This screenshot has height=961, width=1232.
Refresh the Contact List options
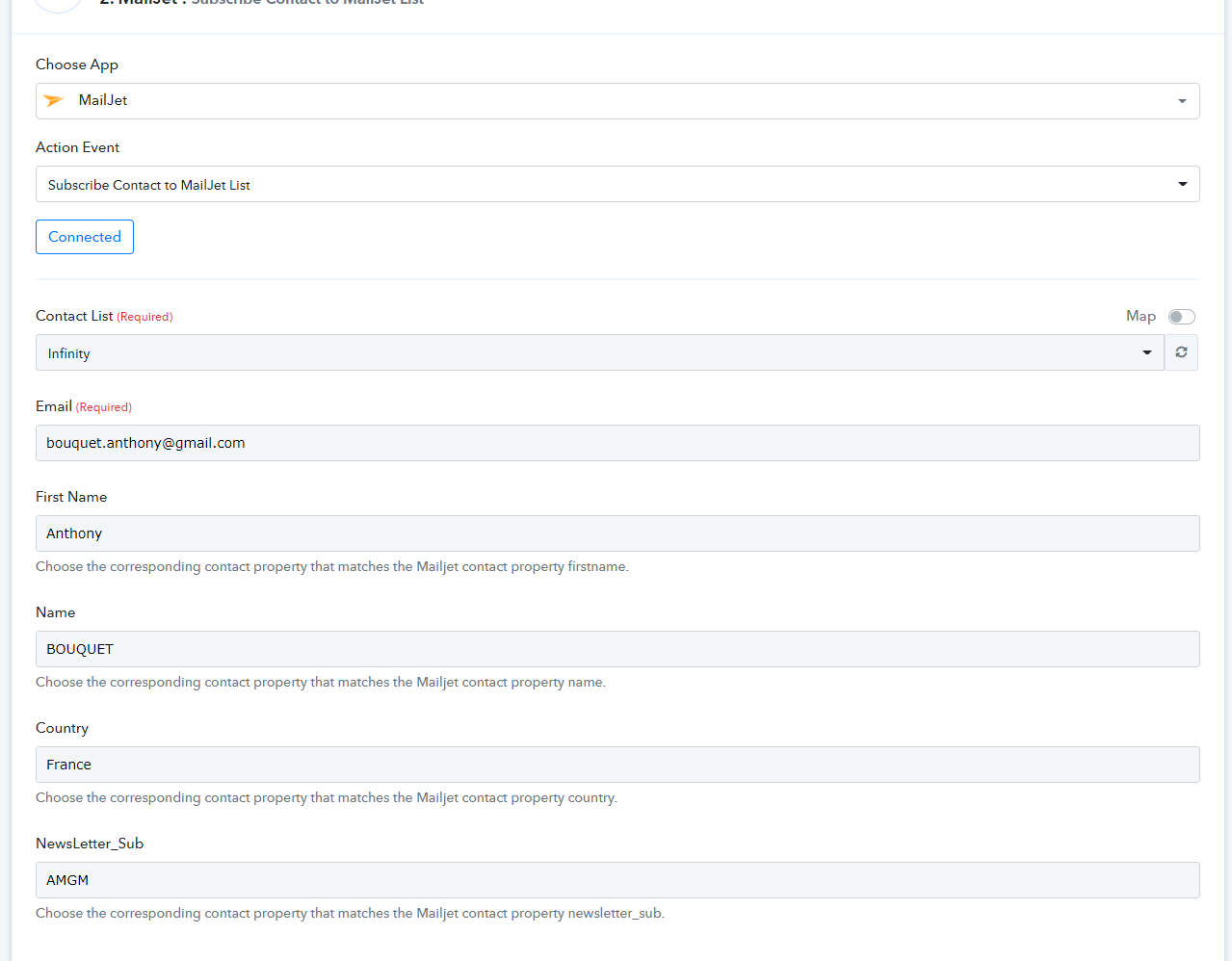coord(1181,352)
